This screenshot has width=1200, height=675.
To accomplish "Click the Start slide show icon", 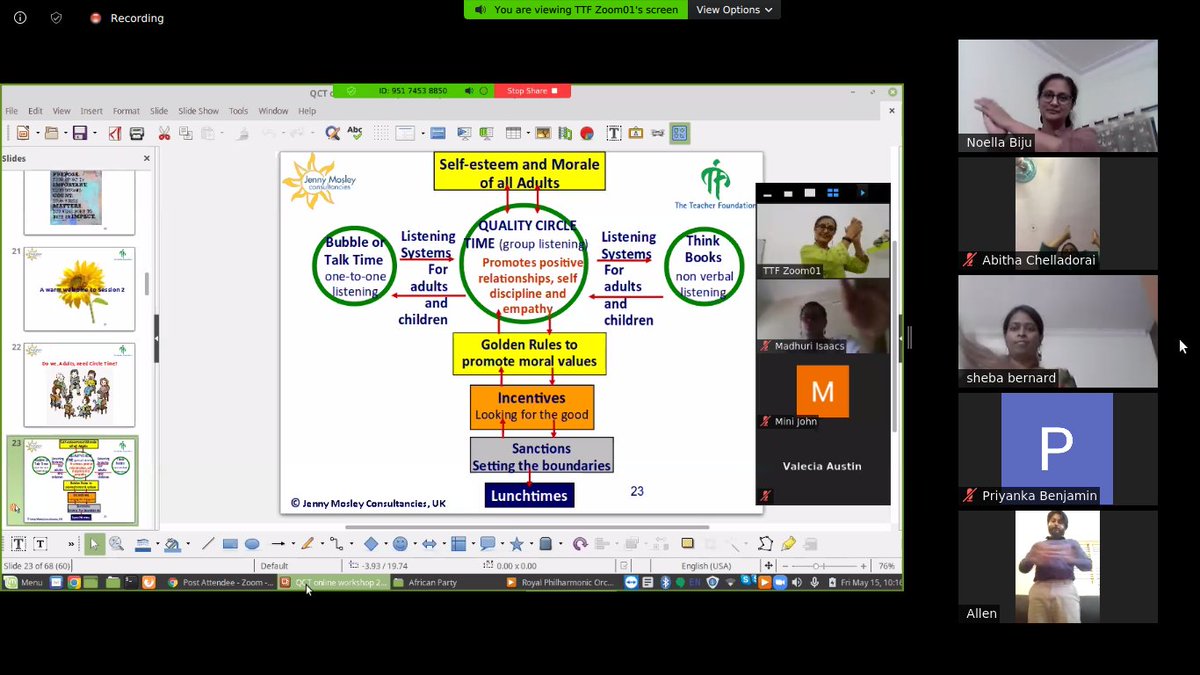I will point(464,133).
